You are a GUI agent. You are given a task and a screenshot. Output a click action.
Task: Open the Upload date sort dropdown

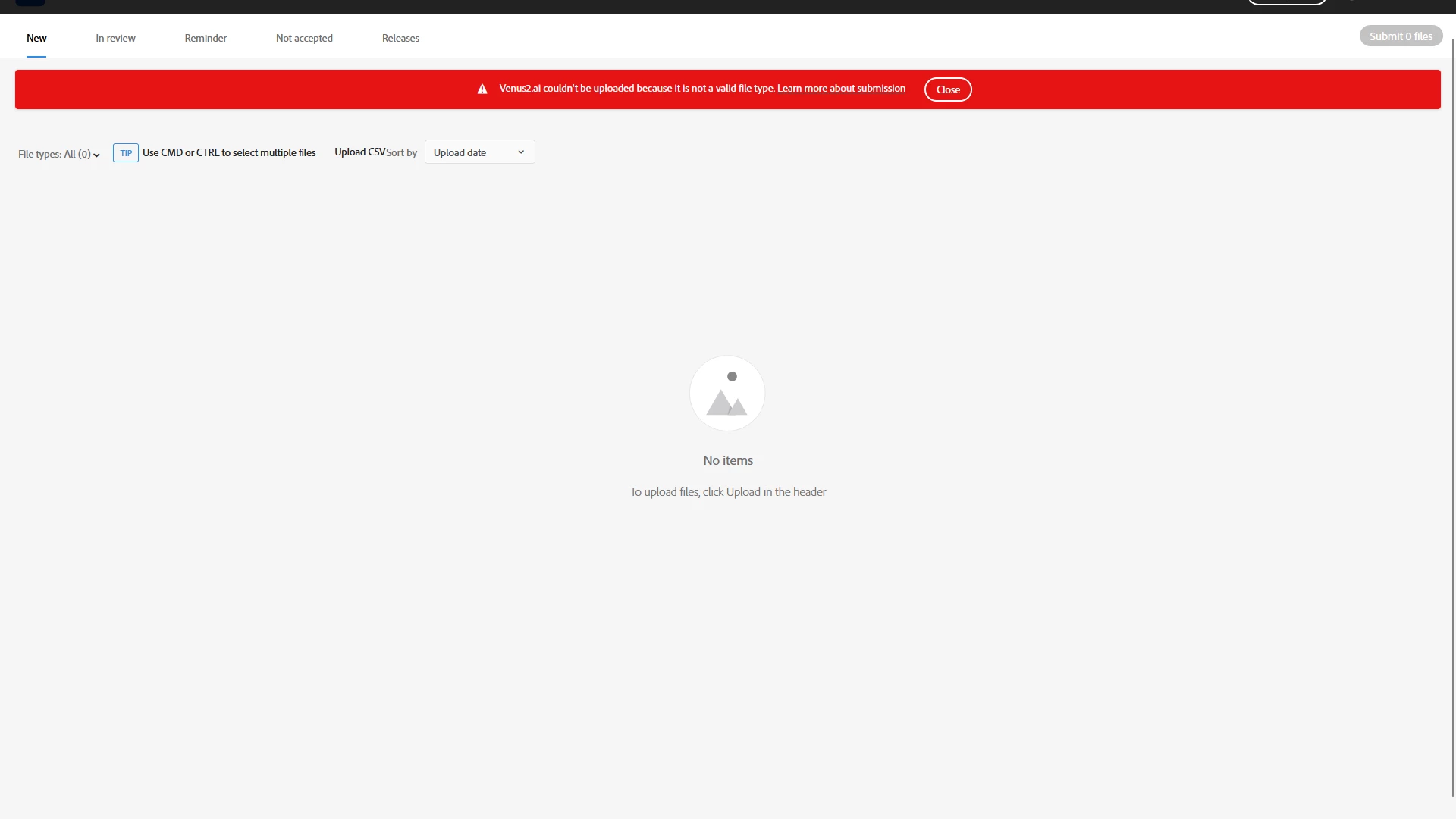[479, 152]
